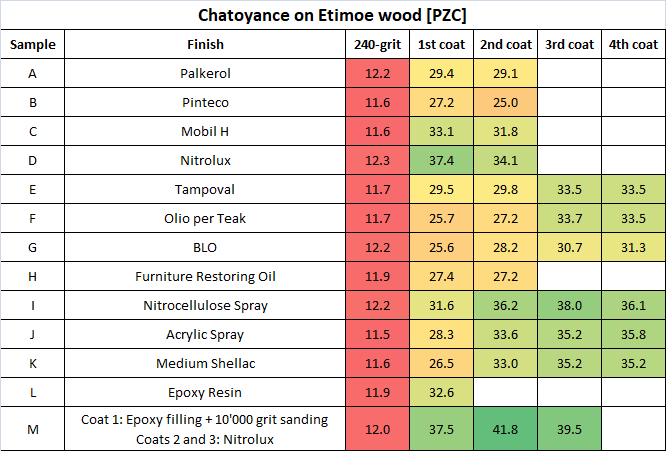
Task: Click the "25.6" value for BLO
Action: click(x=441, y=247)
